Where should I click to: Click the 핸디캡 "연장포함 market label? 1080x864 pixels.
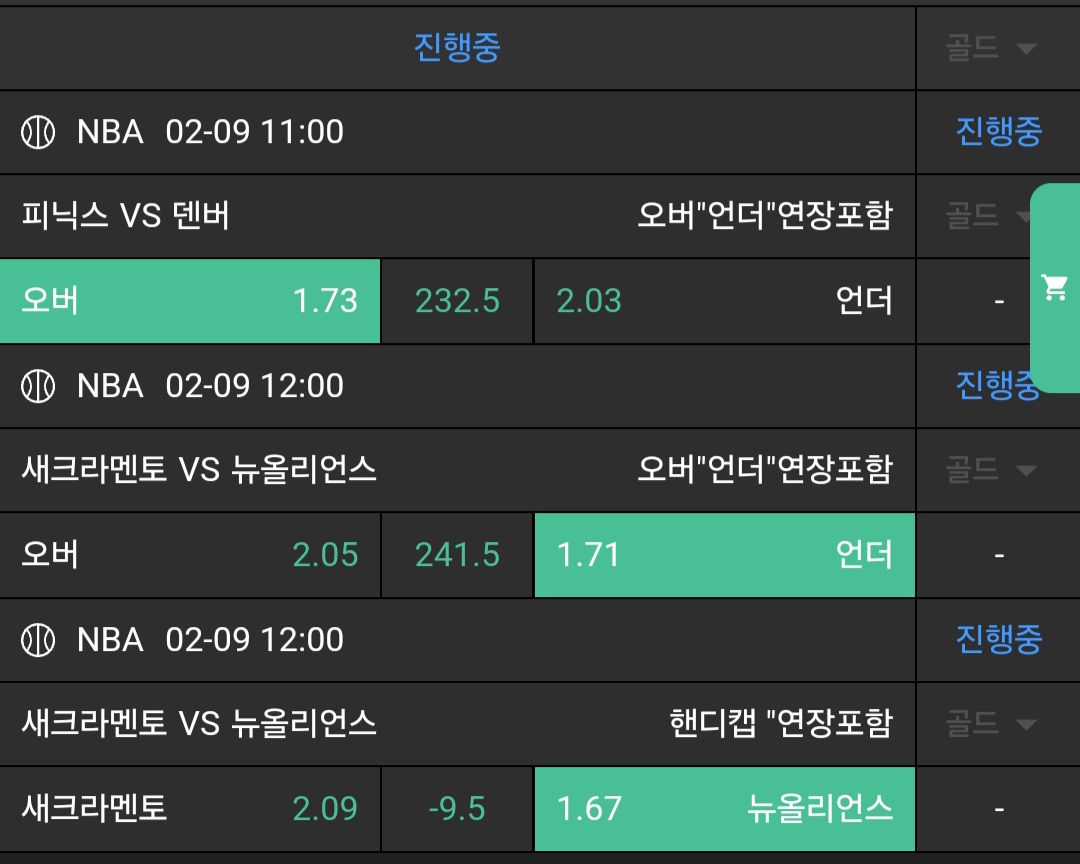coord(780,724)
